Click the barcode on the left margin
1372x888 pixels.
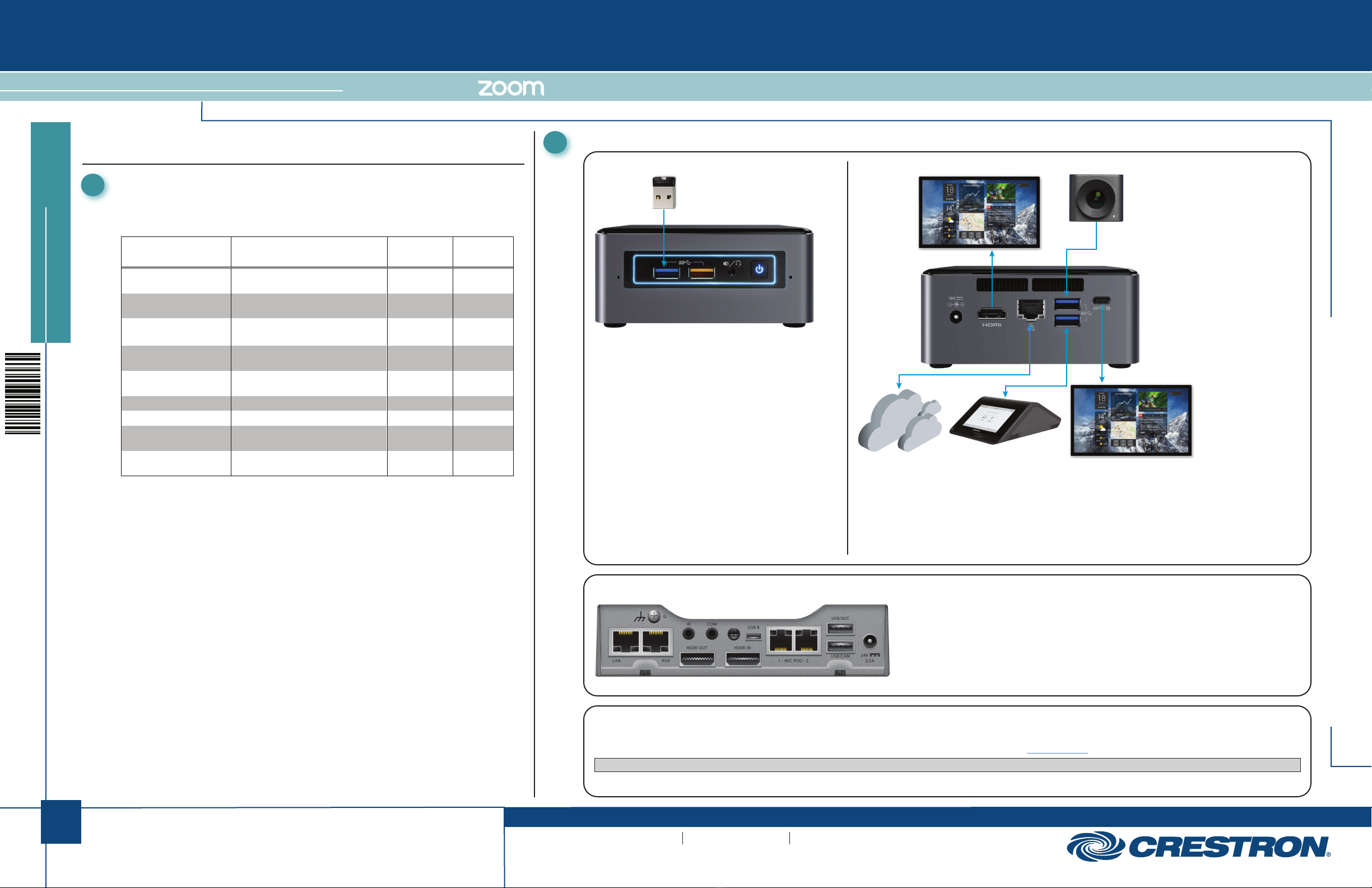tap(23, 393)
